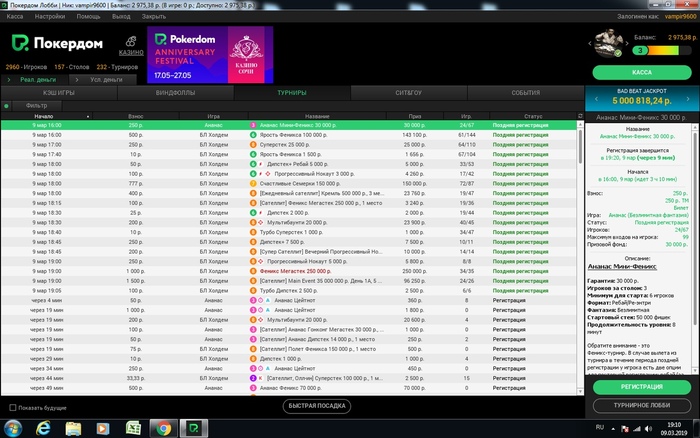
Task: Click Pokerdom taskbar icon
Action: click(x=194, y=429)
